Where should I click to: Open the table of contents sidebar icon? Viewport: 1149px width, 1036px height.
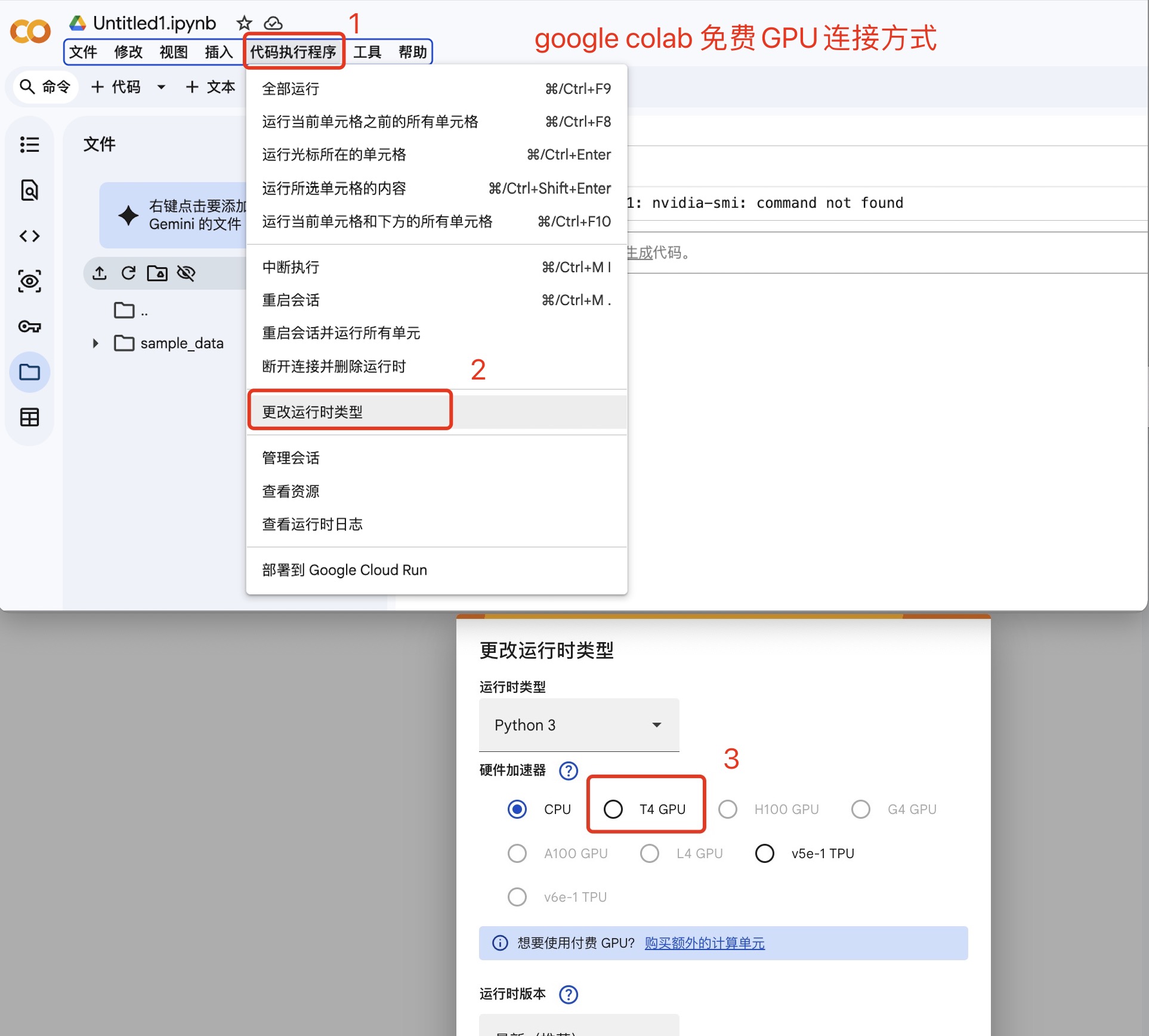tap(29, 144)
